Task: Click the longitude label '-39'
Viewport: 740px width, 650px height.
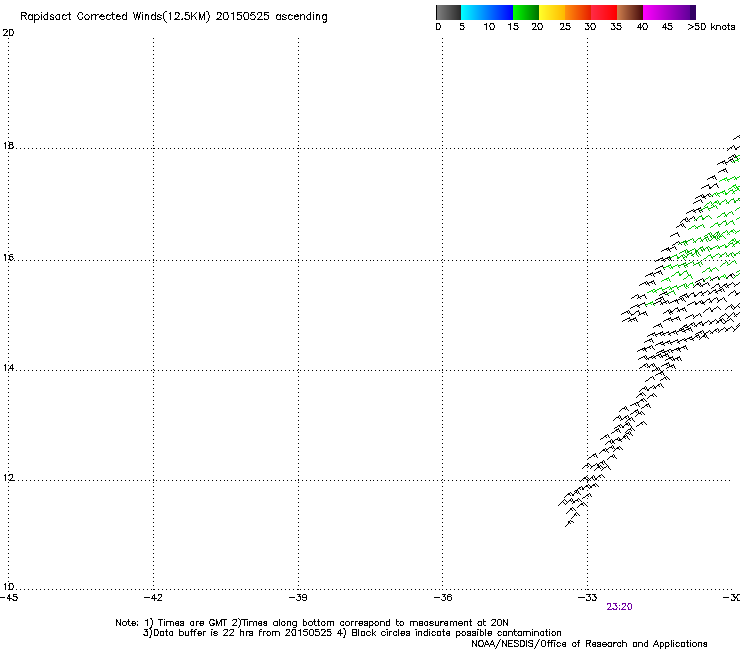Action: click(298, 598)
